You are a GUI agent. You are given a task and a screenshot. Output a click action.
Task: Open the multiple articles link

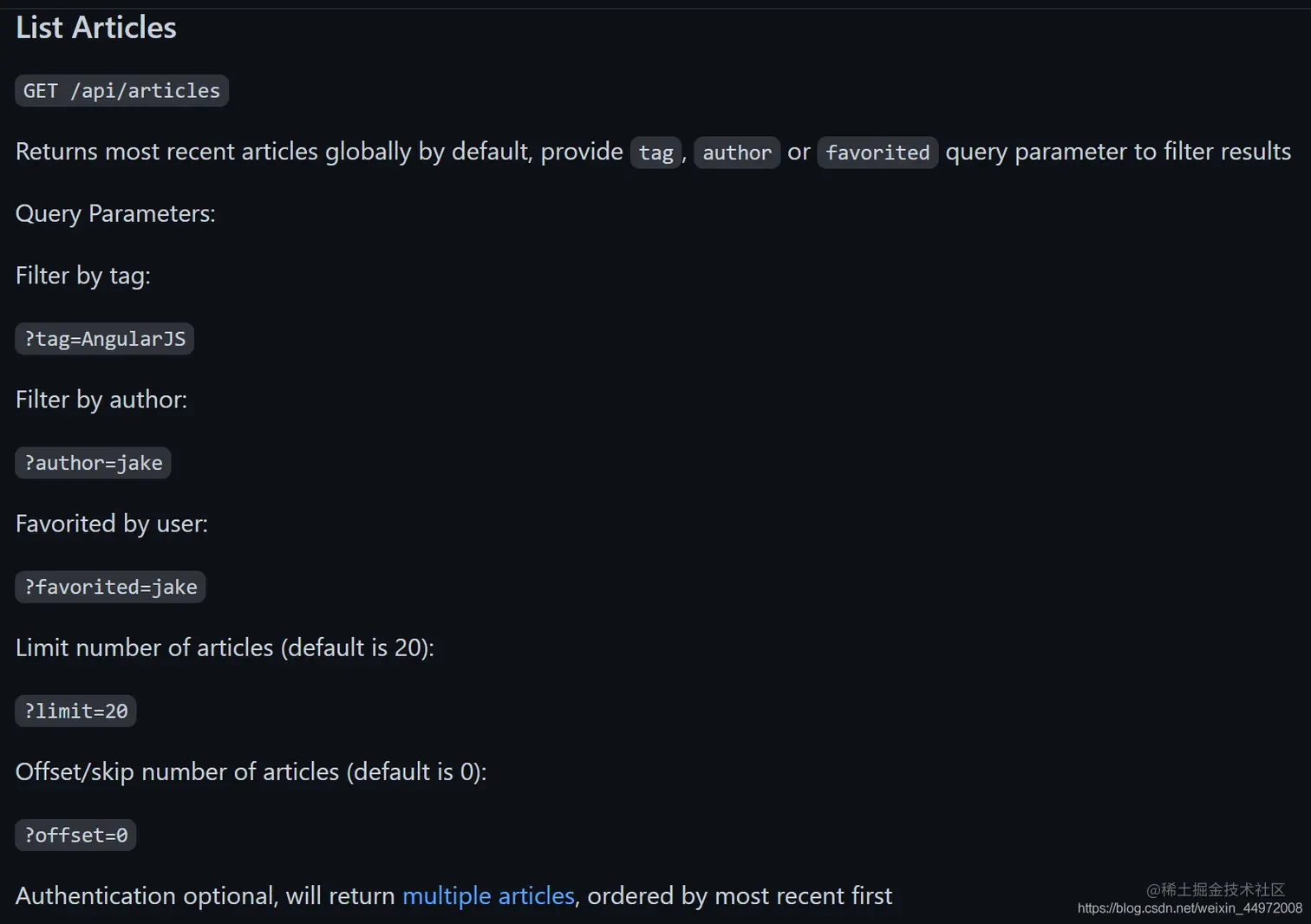(x=488, y=895)
